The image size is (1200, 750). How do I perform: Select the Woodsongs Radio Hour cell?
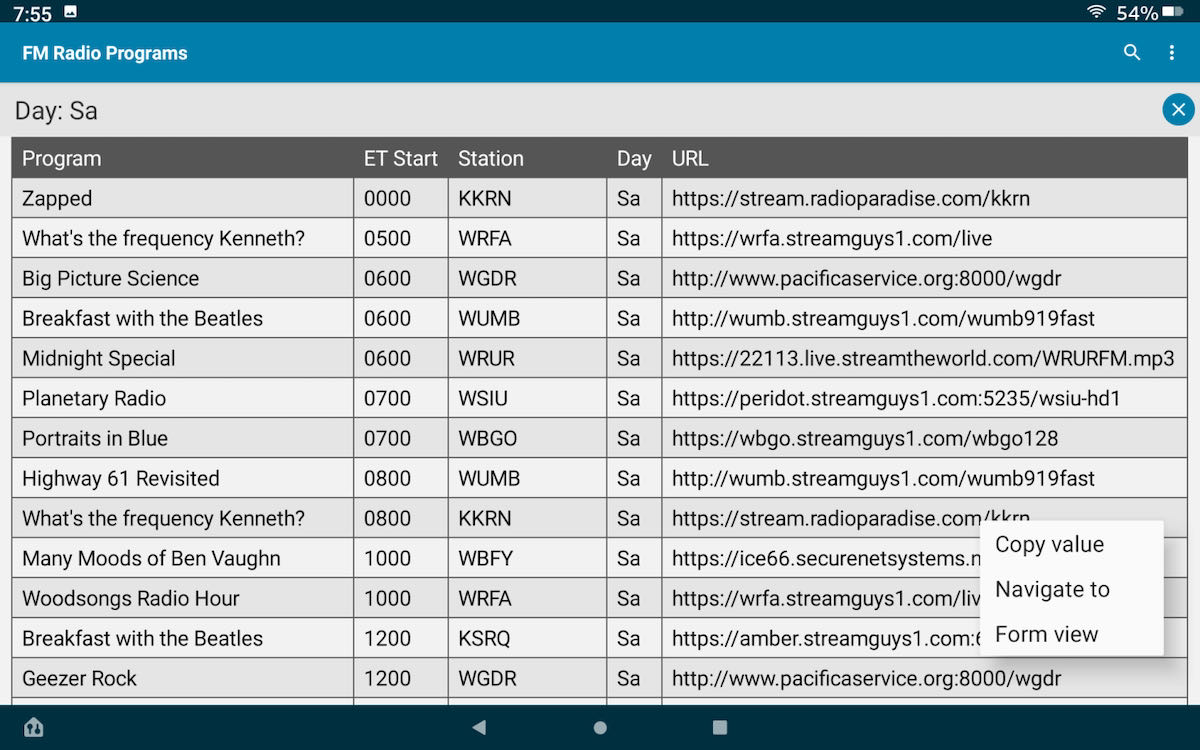click(183, 598)
